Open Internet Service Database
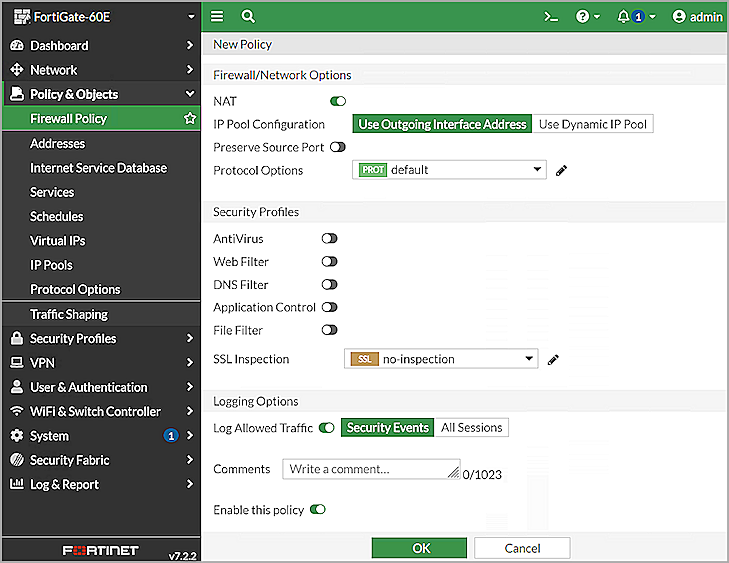 (x=99, y=167)
